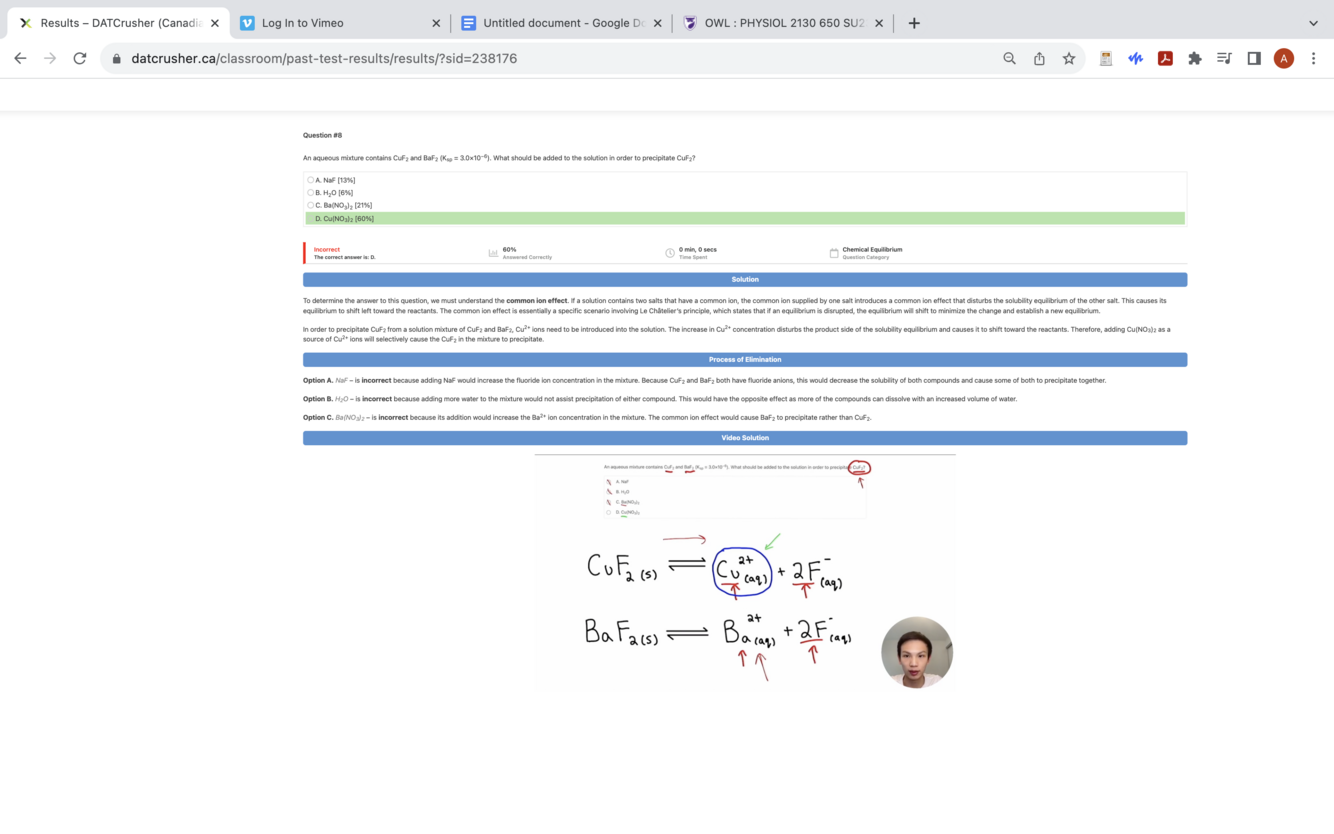Click the Process of Elimination header bar

tap(745, 359)
